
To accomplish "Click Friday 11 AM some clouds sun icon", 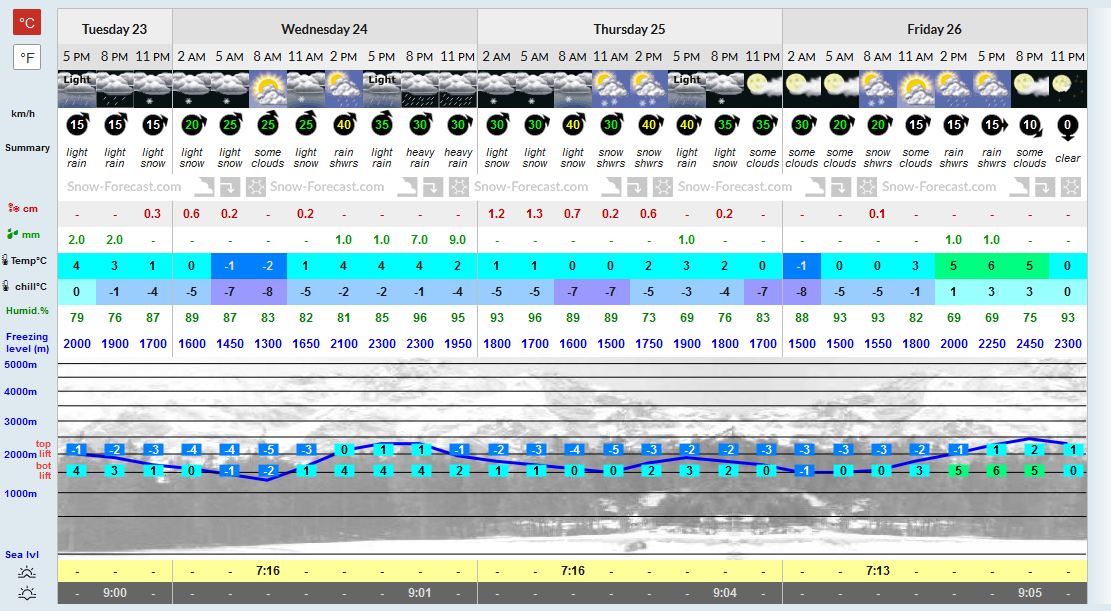I will click(x=915, y=89).
